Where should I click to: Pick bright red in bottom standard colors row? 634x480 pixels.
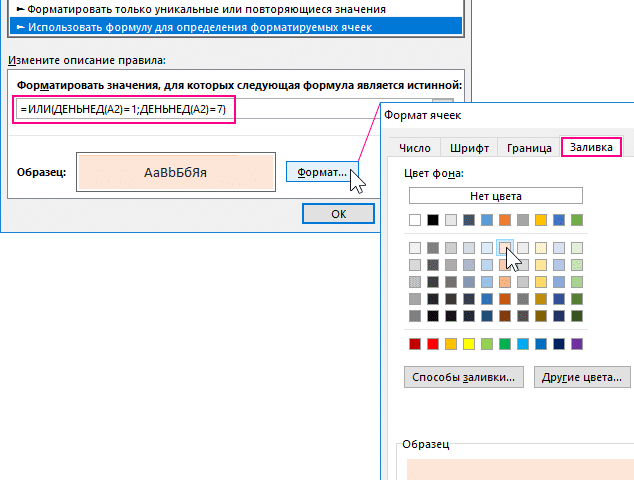433,344
